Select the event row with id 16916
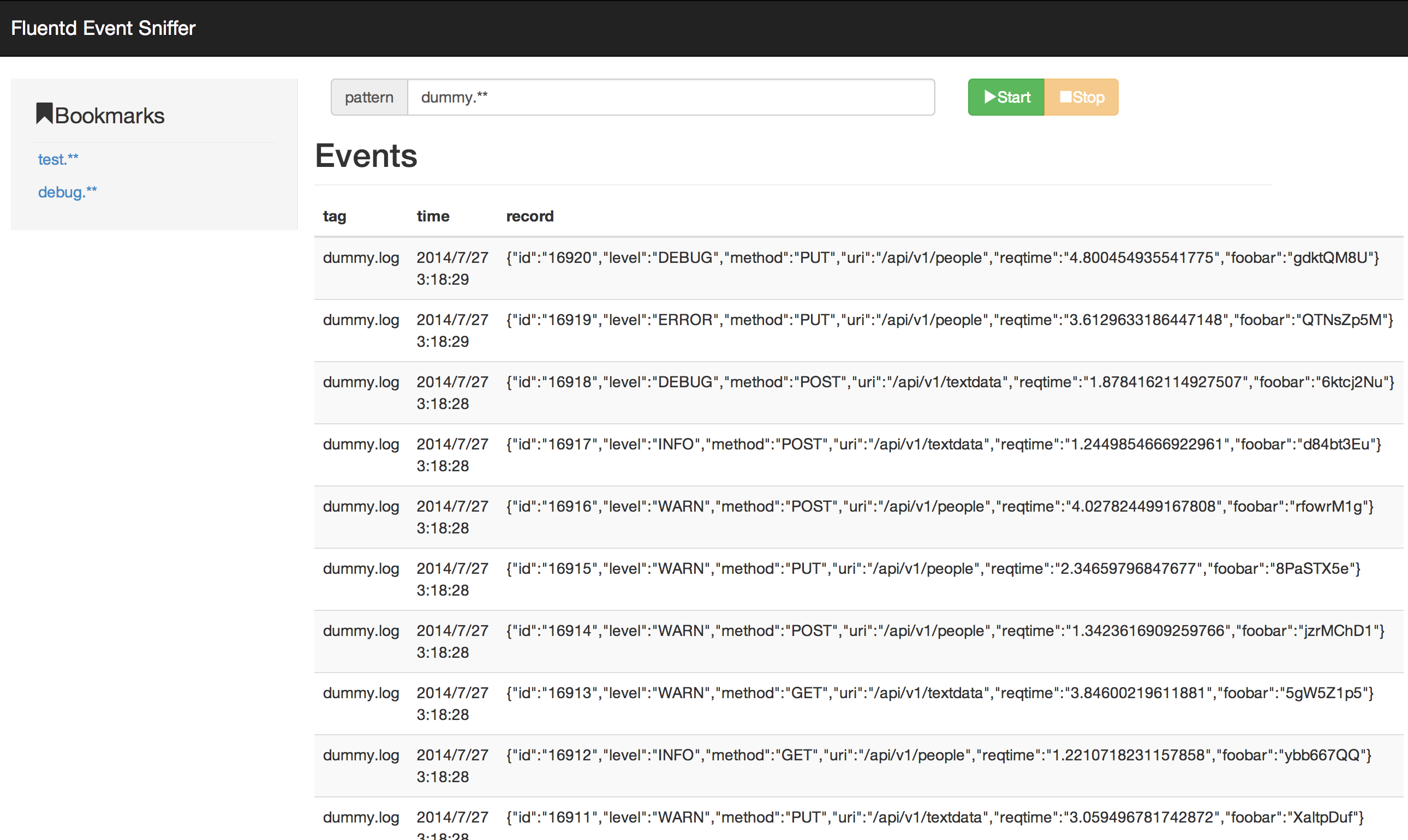The width and height of the screenshot is (1408, 840). click(x=939, y=507)
